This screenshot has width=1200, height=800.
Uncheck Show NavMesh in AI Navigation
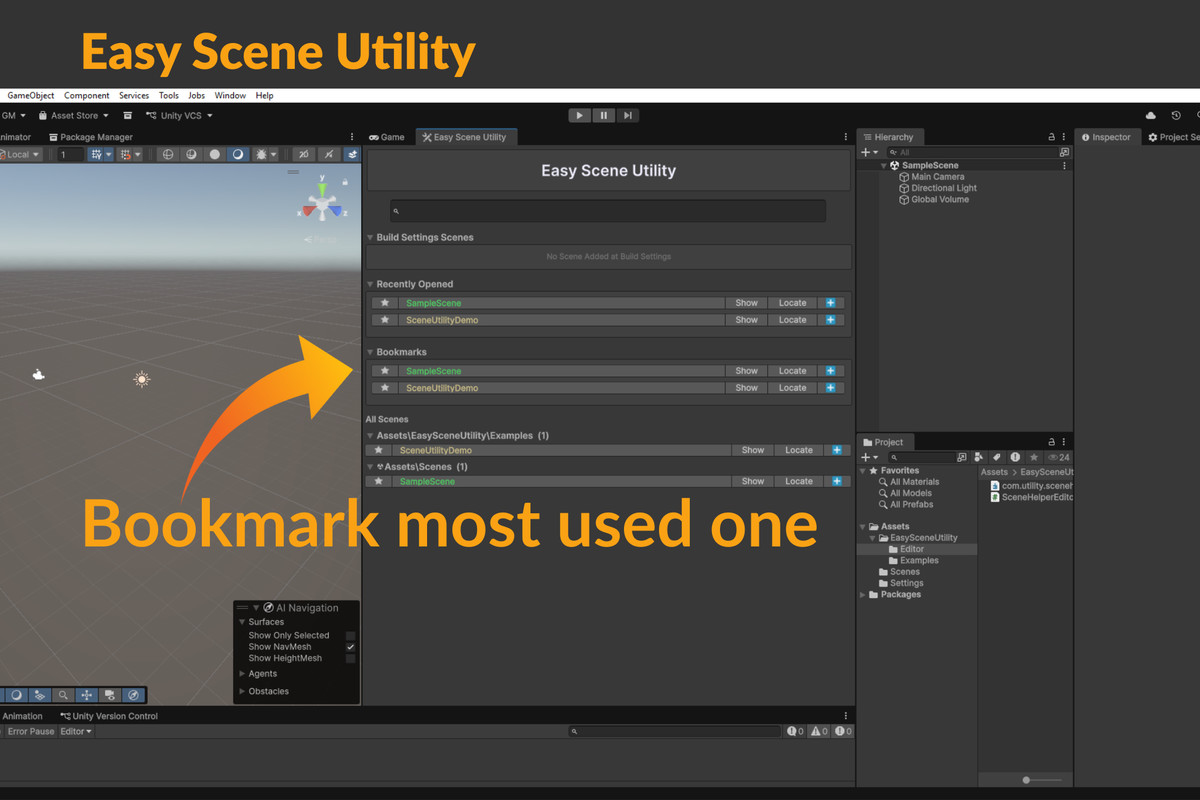coord(349,646)
